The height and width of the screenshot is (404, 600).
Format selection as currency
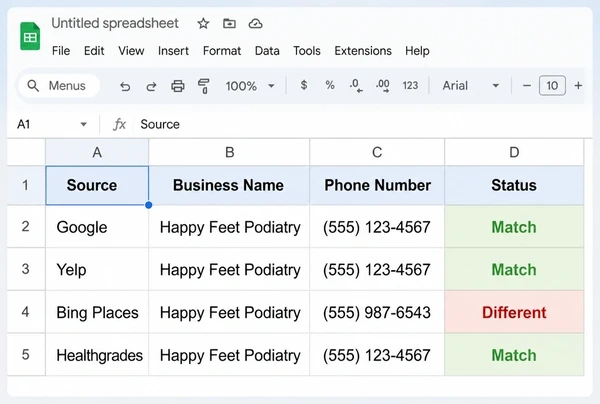click(x=303, y=85)
